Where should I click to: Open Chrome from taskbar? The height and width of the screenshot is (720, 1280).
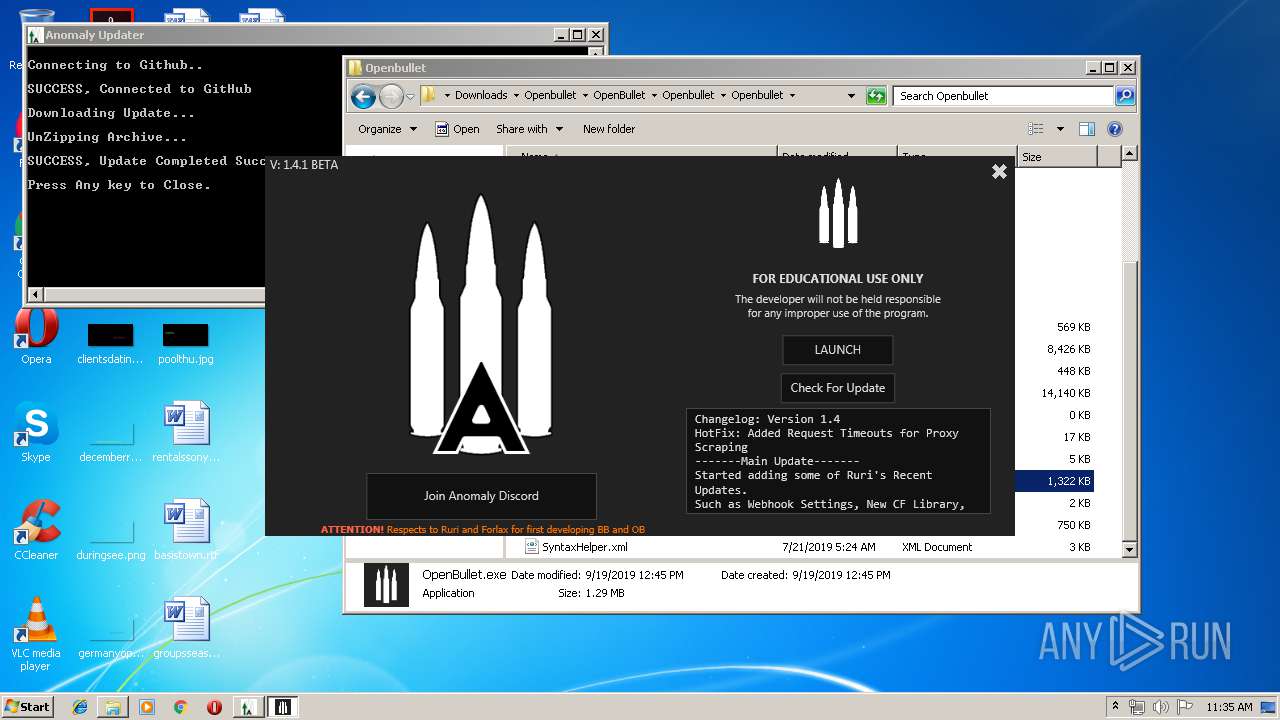pos(180,707)
